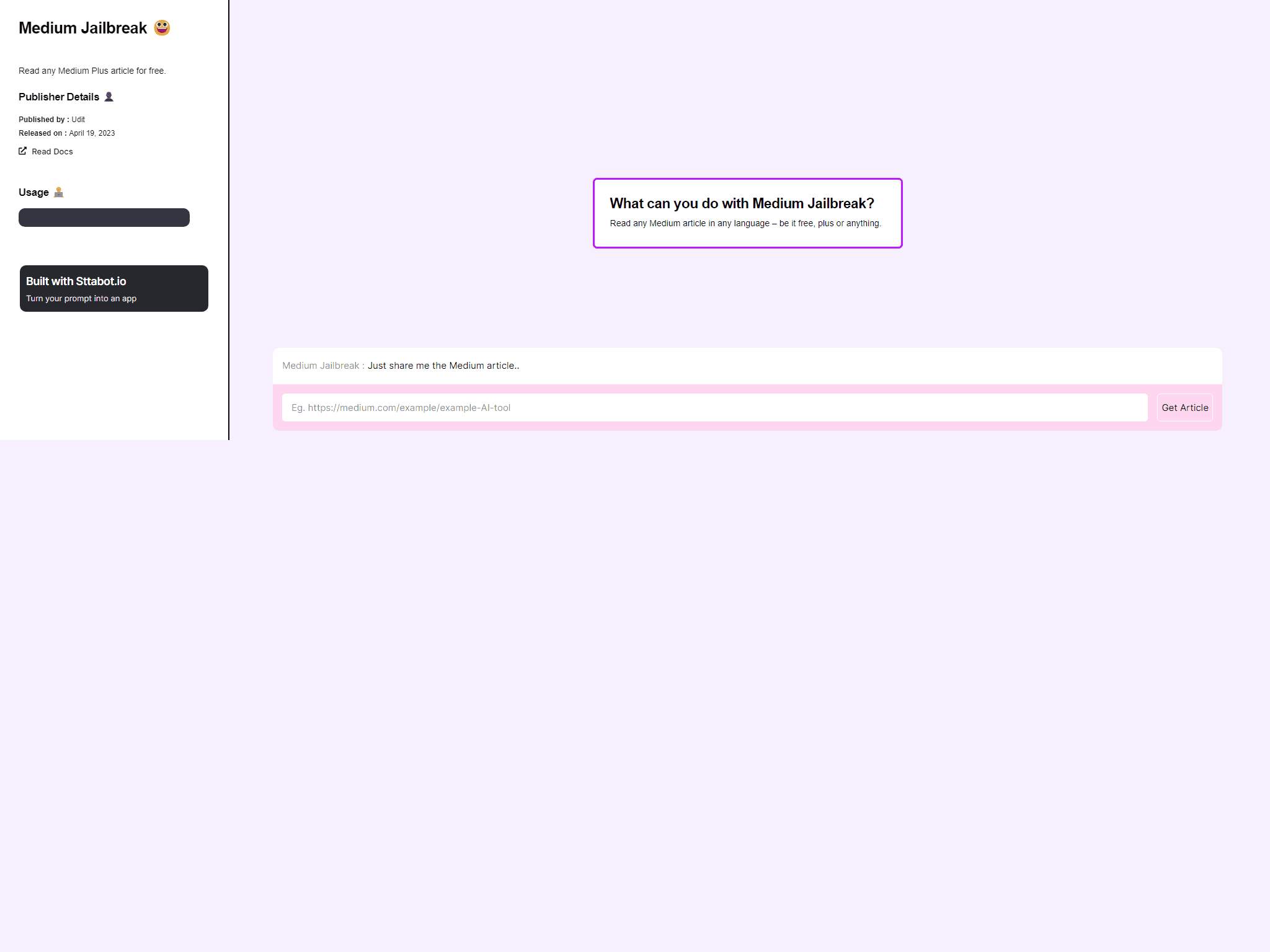The width and height of the screenshot is (1270, 952).
Task: Select the Built with Sttabot.io card
Action: coord(113,288)
